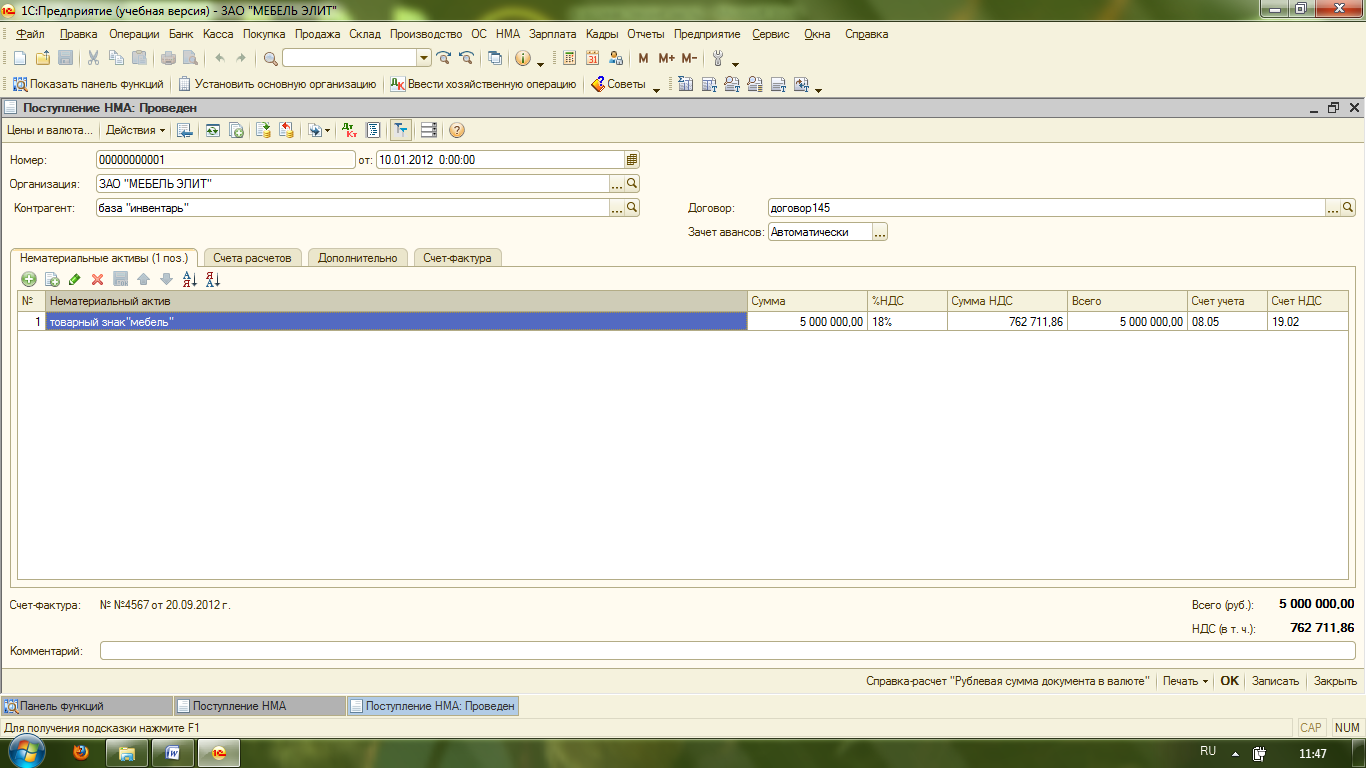Click the green add row icon above table

coord(29,280)
